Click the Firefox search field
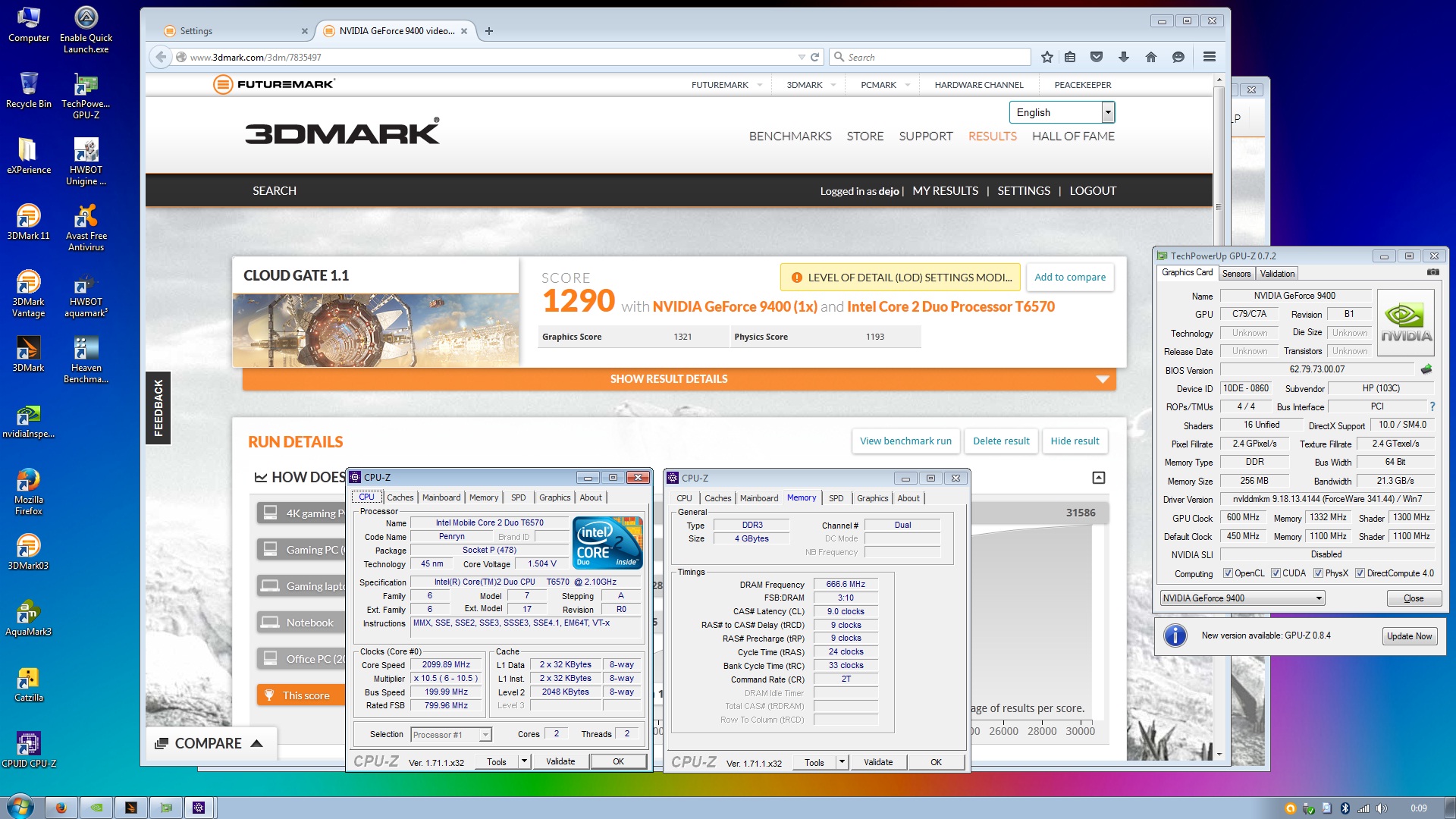 pos(930,57)
